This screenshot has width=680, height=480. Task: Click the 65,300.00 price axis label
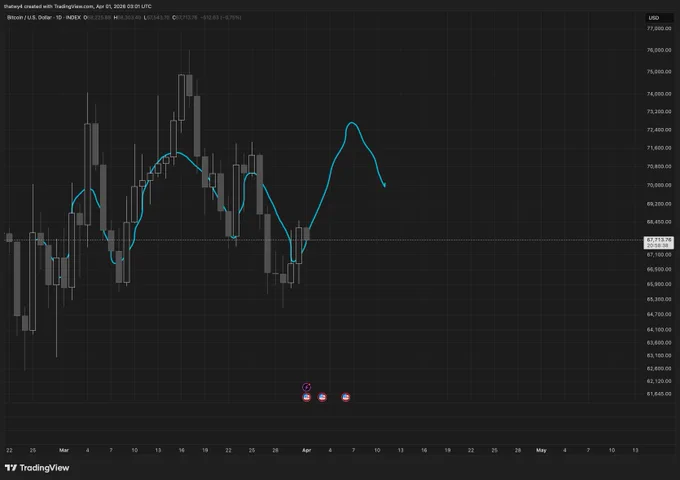click(x=659, y=299)
